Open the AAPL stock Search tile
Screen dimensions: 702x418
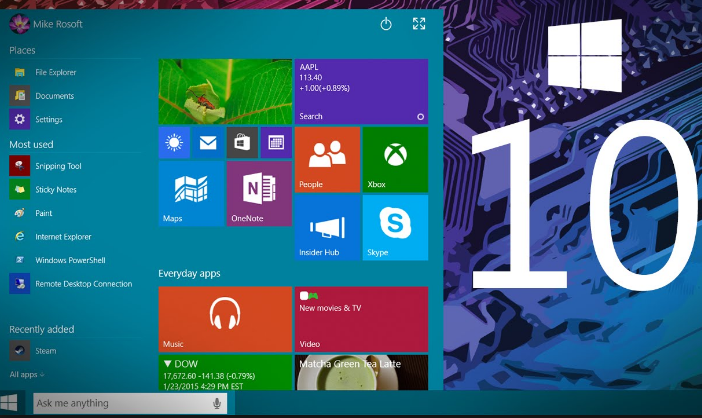(361, 92)
